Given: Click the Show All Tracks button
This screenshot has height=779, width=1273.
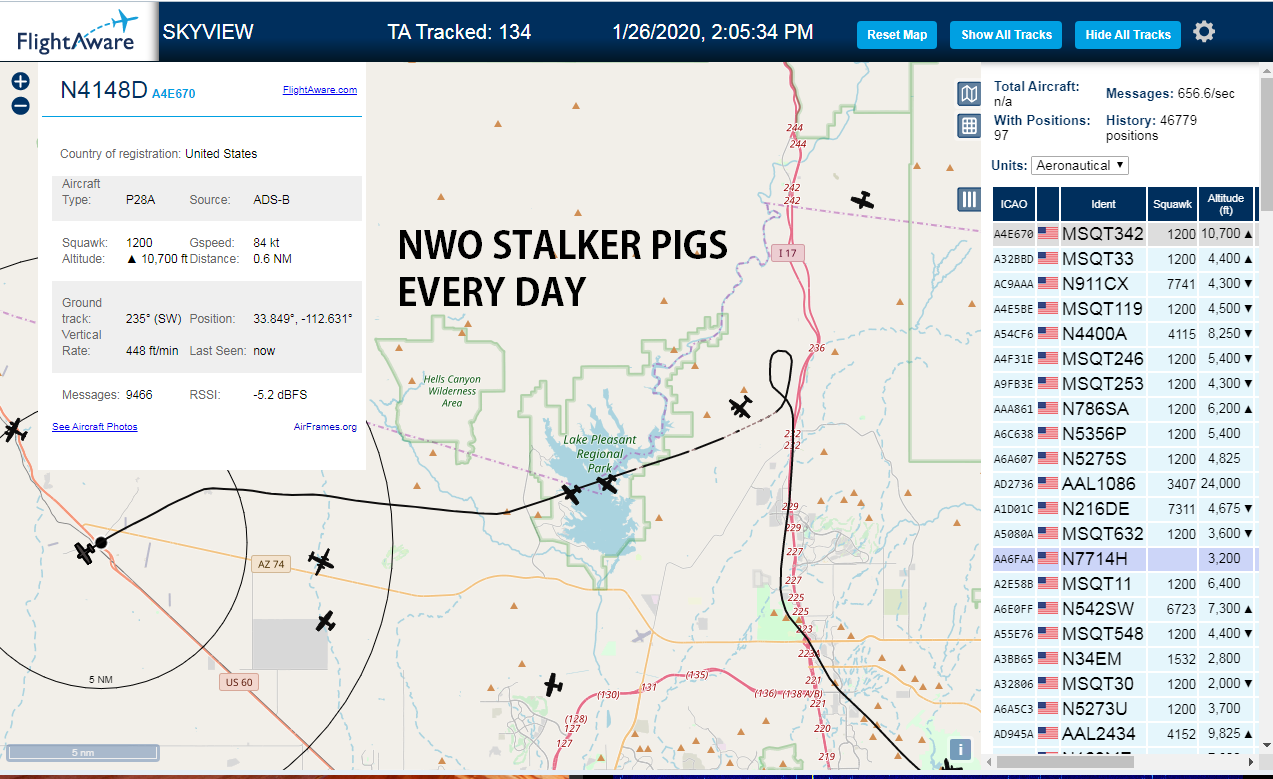Looking at the screenshot, I should click(1006, 35).
